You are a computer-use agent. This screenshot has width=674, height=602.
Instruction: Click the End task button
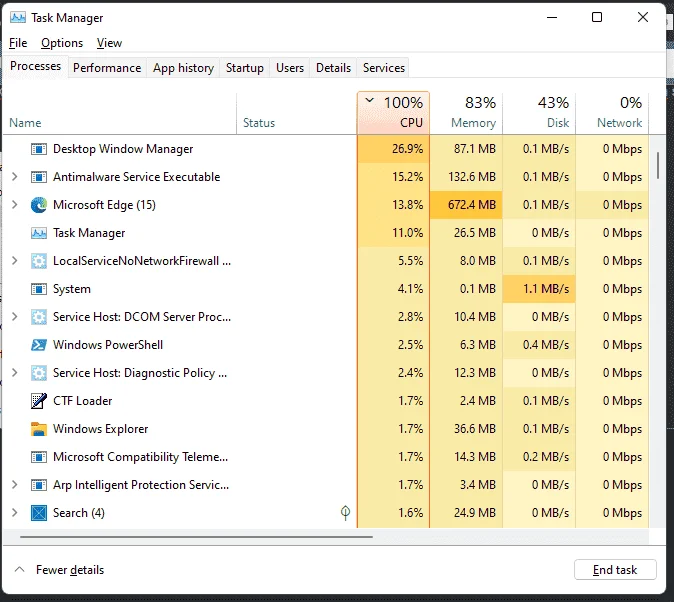[615, 570]
